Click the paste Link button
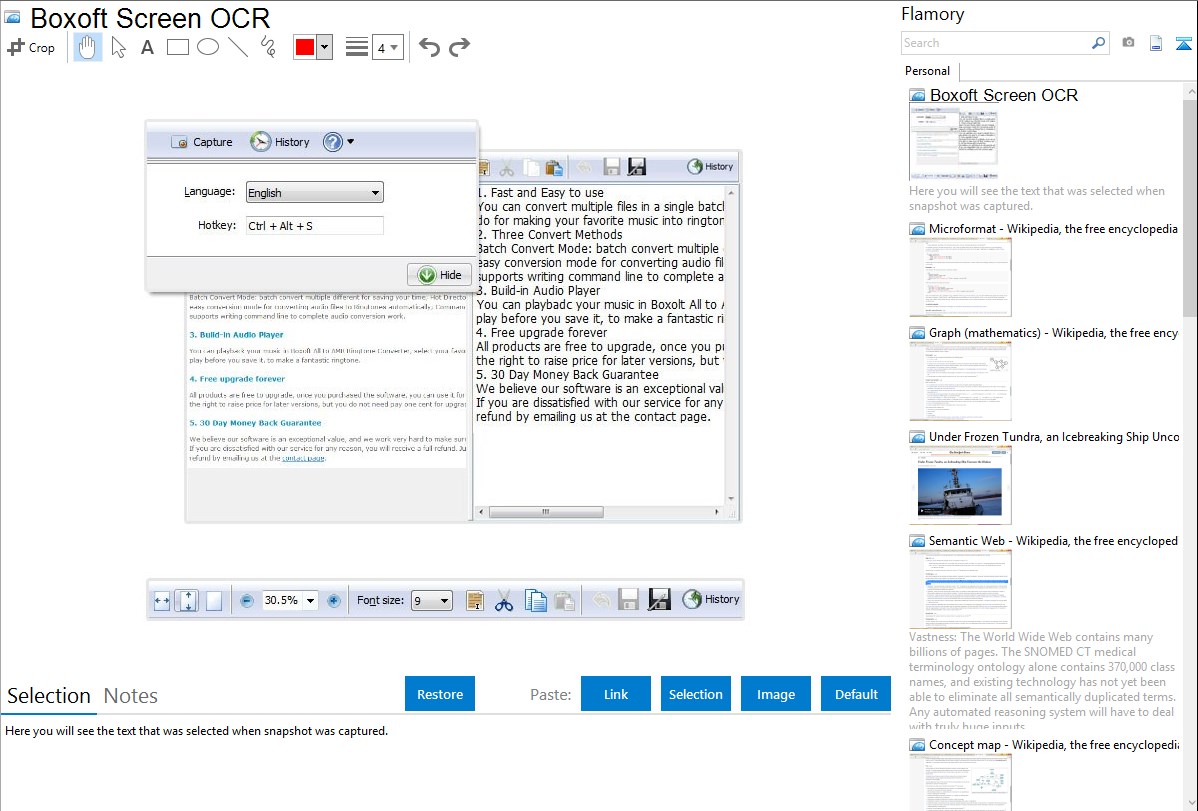The width and height of the screenshot is (1198, 811). tap(616, 693)
